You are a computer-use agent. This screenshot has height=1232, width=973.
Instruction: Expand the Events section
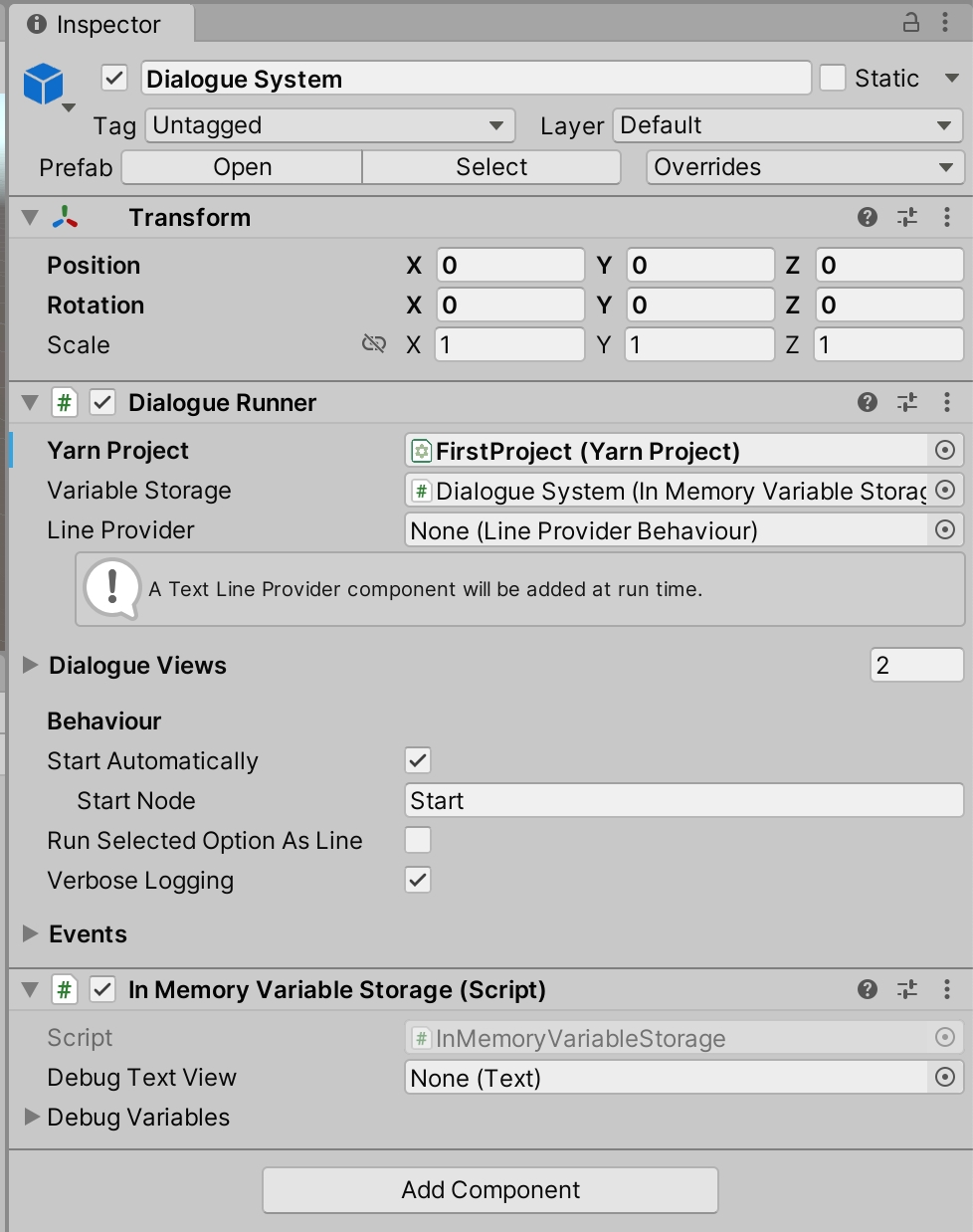click(31, 933)
